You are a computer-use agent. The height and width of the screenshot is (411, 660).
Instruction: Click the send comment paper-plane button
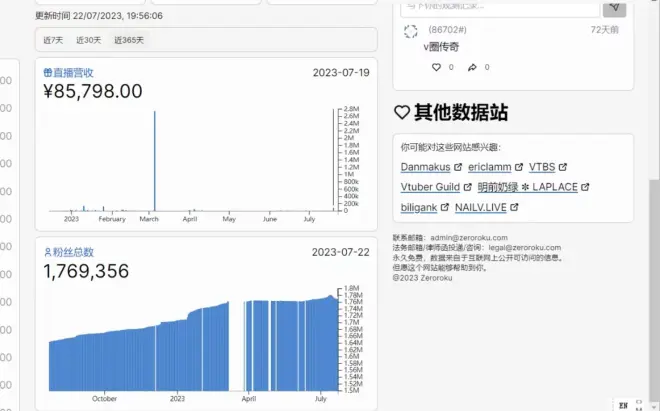point(614,8)
